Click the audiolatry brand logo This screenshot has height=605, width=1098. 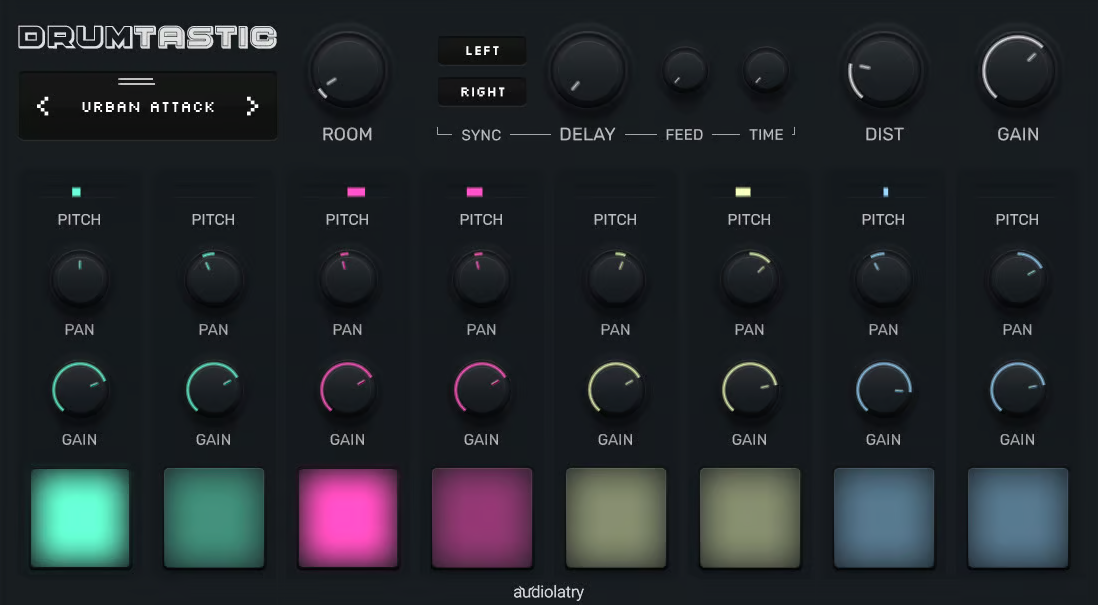pyautogui.click(x=548, y=592)
